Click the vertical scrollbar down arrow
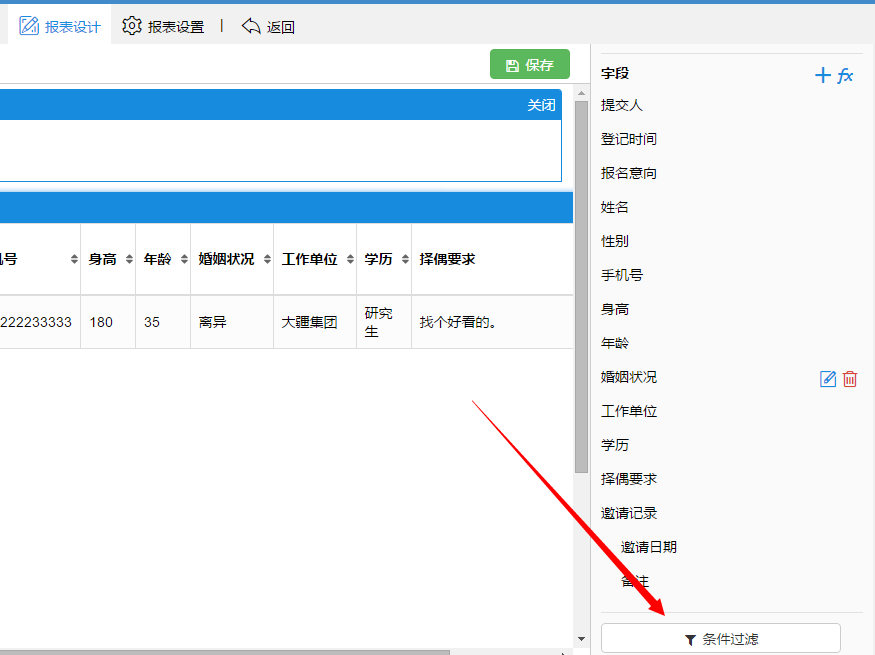This screenshot has width=875, height=655. pyautogui.click(x=581, y=639)
